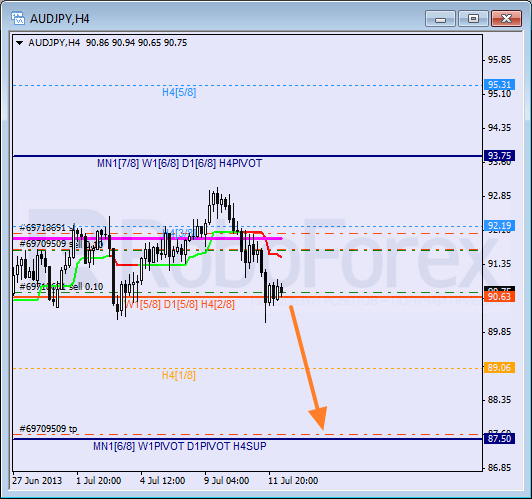Select MN1[6/8] W1PIVOT D1PIVOT H4SUP label

click(x=179, y=446)
